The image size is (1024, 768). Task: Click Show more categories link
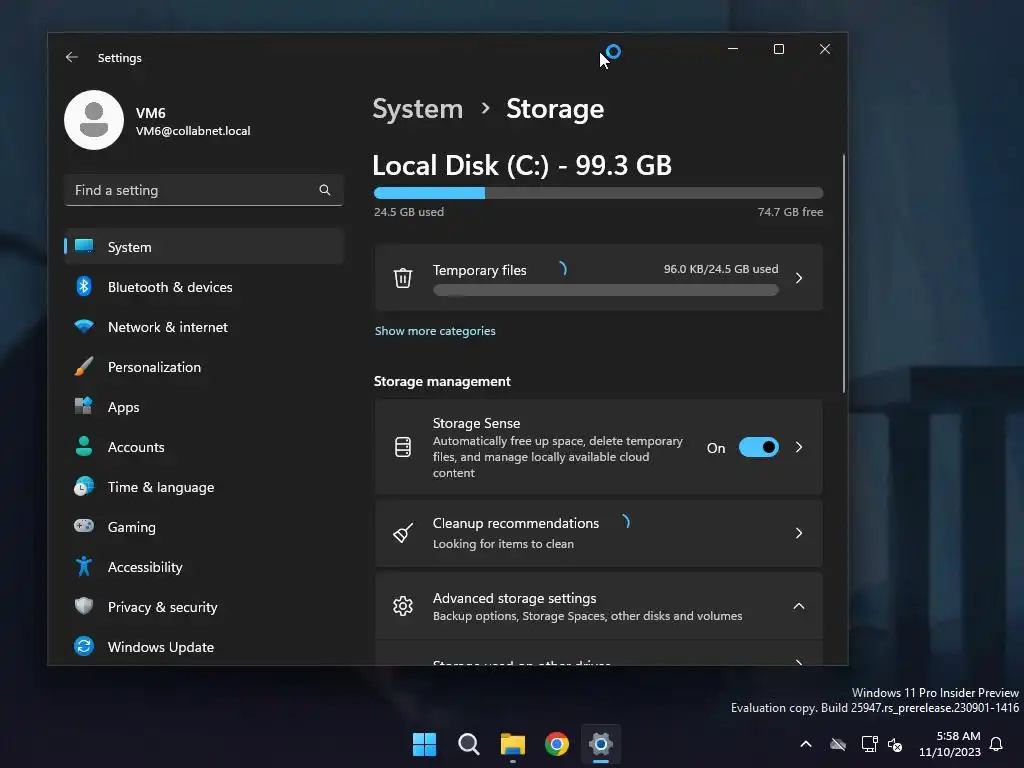(435, 331)
